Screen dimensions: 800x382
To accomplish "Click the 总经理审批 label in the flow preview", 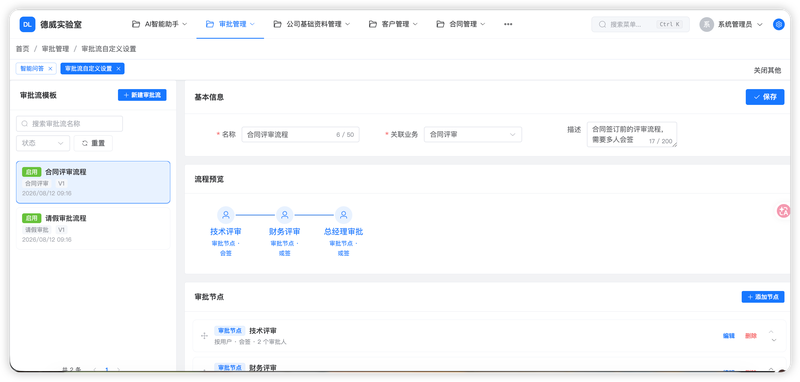I will 343,232.
